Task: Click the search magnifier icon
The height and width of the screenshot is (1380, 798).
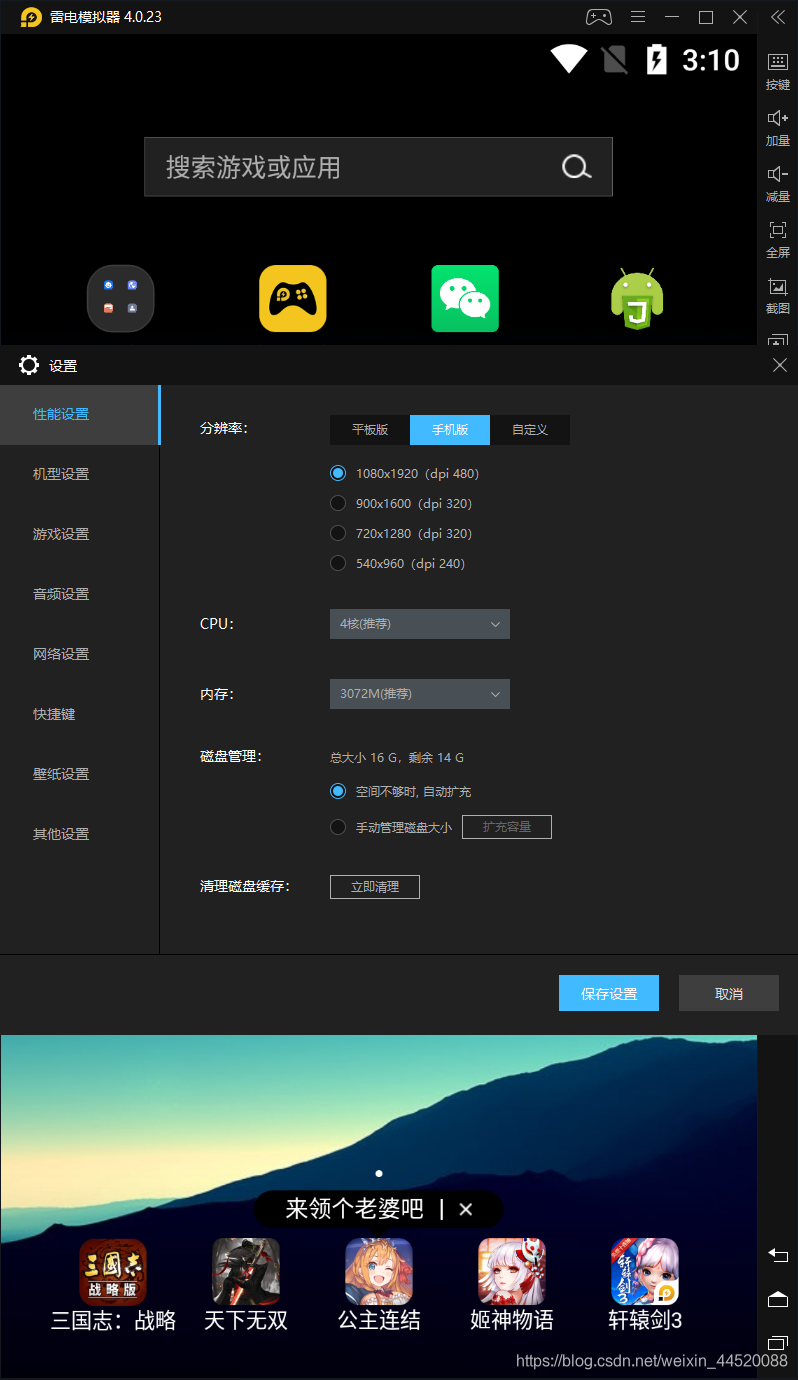Action: tap(576, 167)
